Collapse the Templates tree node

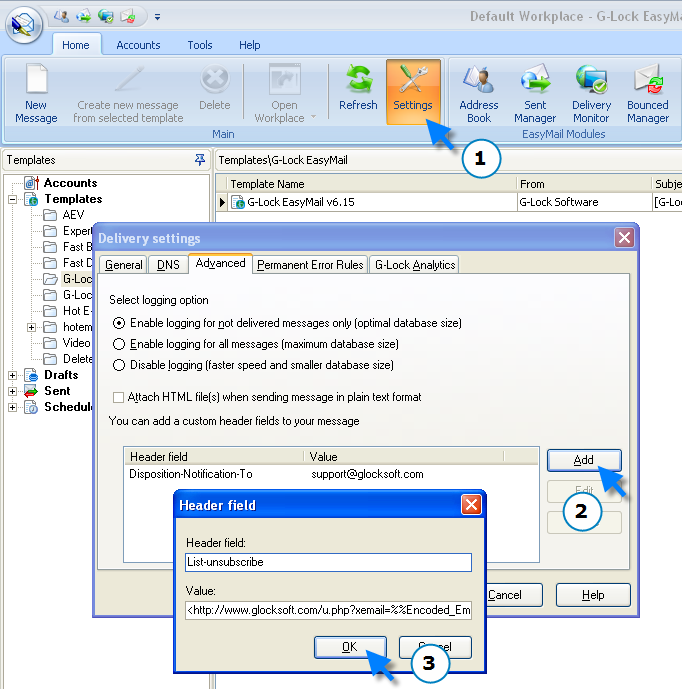pos(12,199)
